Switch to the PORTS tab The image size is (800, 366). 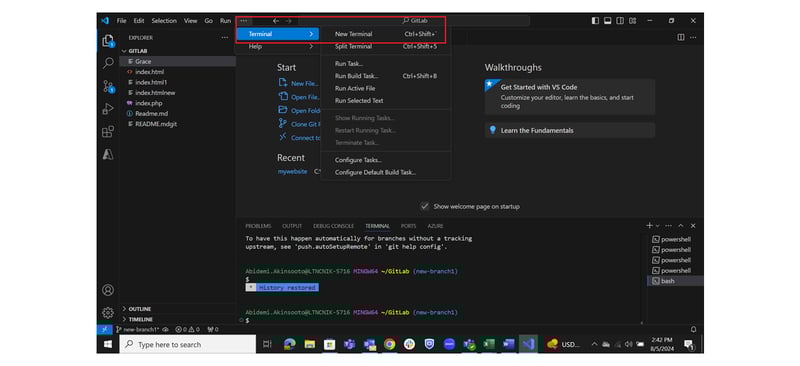(408, 226)
